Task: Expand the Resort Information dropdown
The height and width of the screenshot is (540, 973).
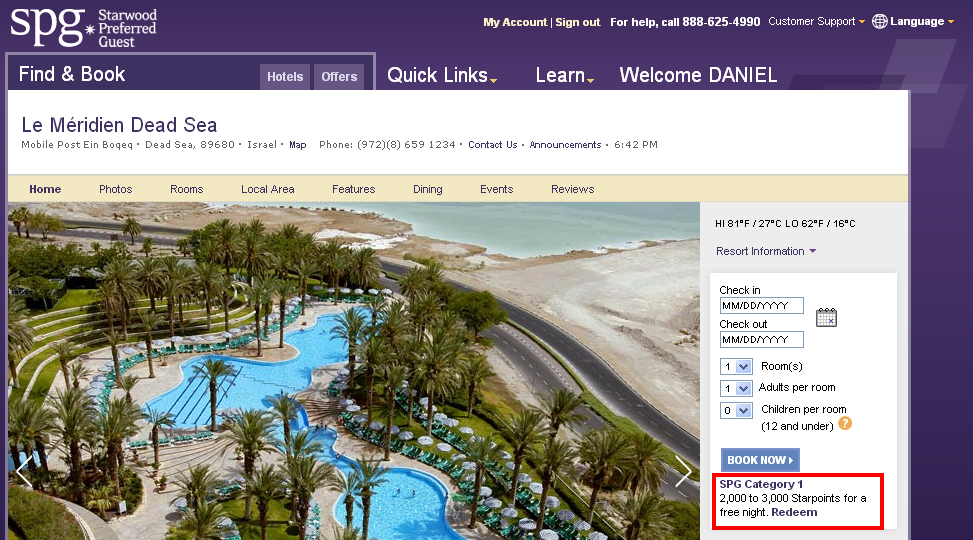Action: (x=766, y=251)
